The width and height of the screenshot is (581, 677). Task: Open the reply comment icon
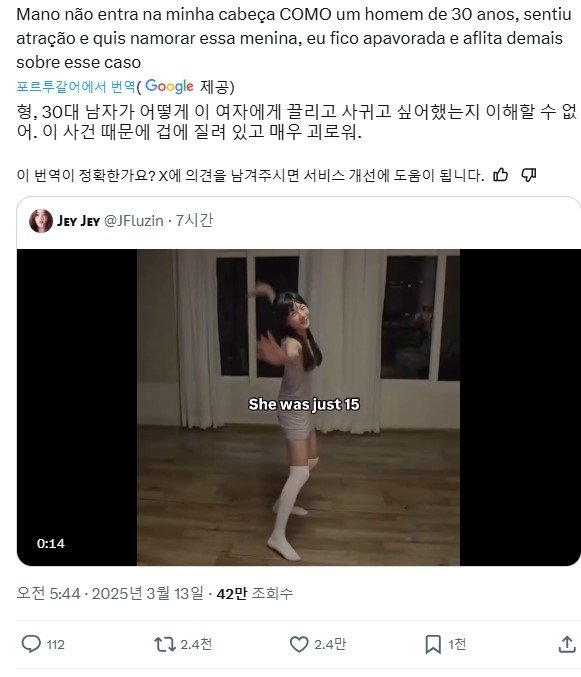click(x=31, y=644)
